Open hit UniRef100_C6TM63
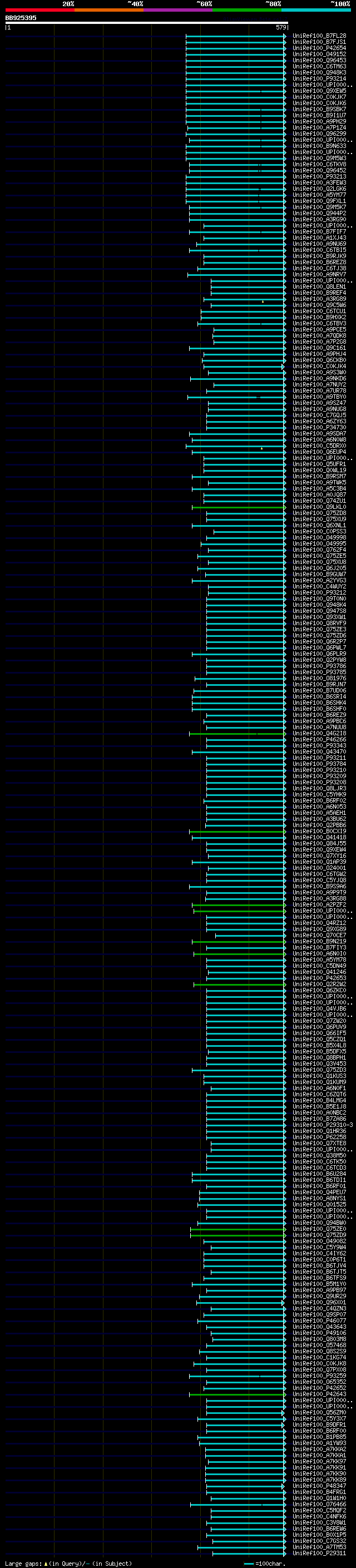 pyautogui.click(x=319, y=66)
